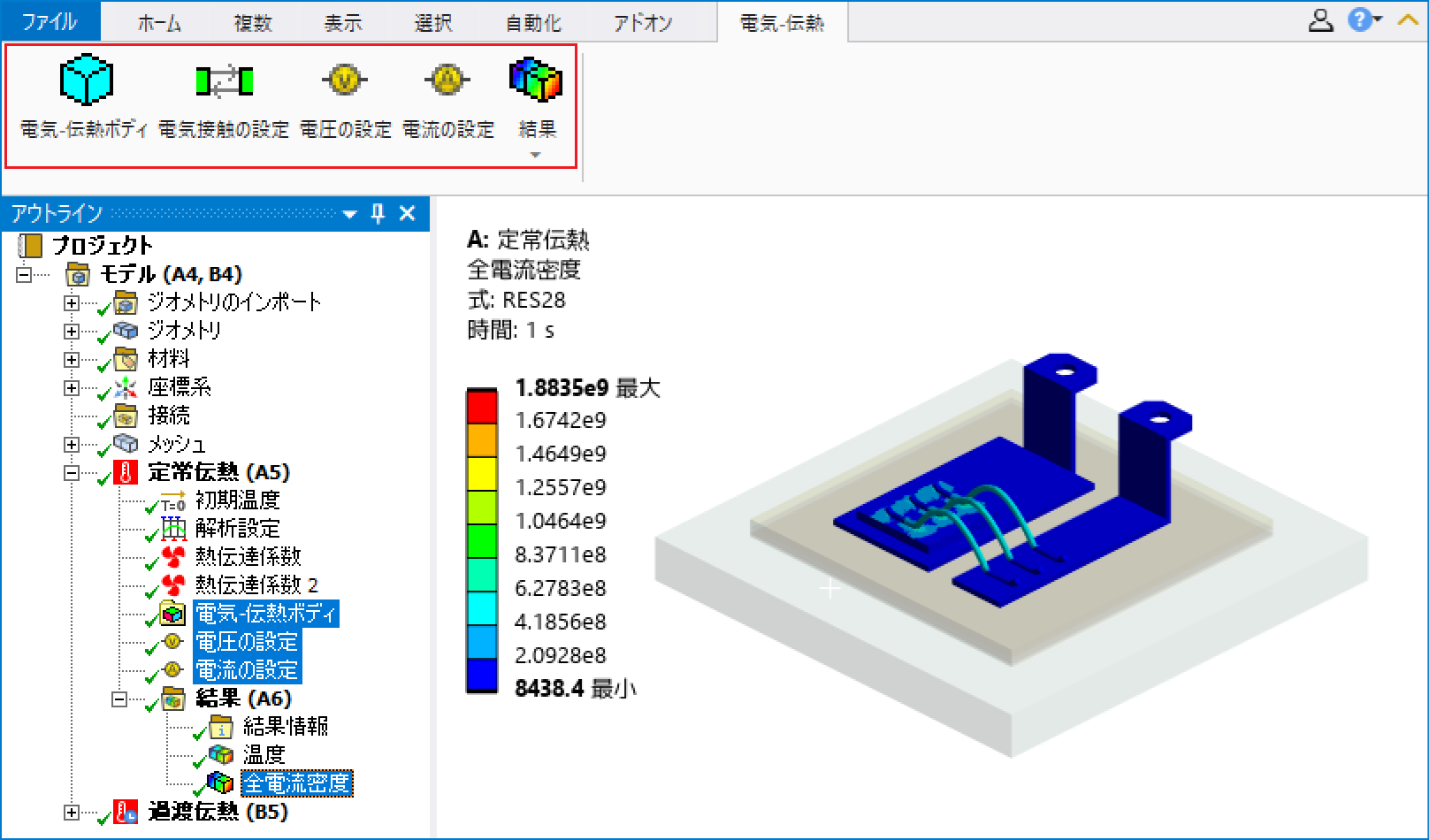Click the 電気-伝熱ボディ cube icon in ribbon

[x=86, y=80]
